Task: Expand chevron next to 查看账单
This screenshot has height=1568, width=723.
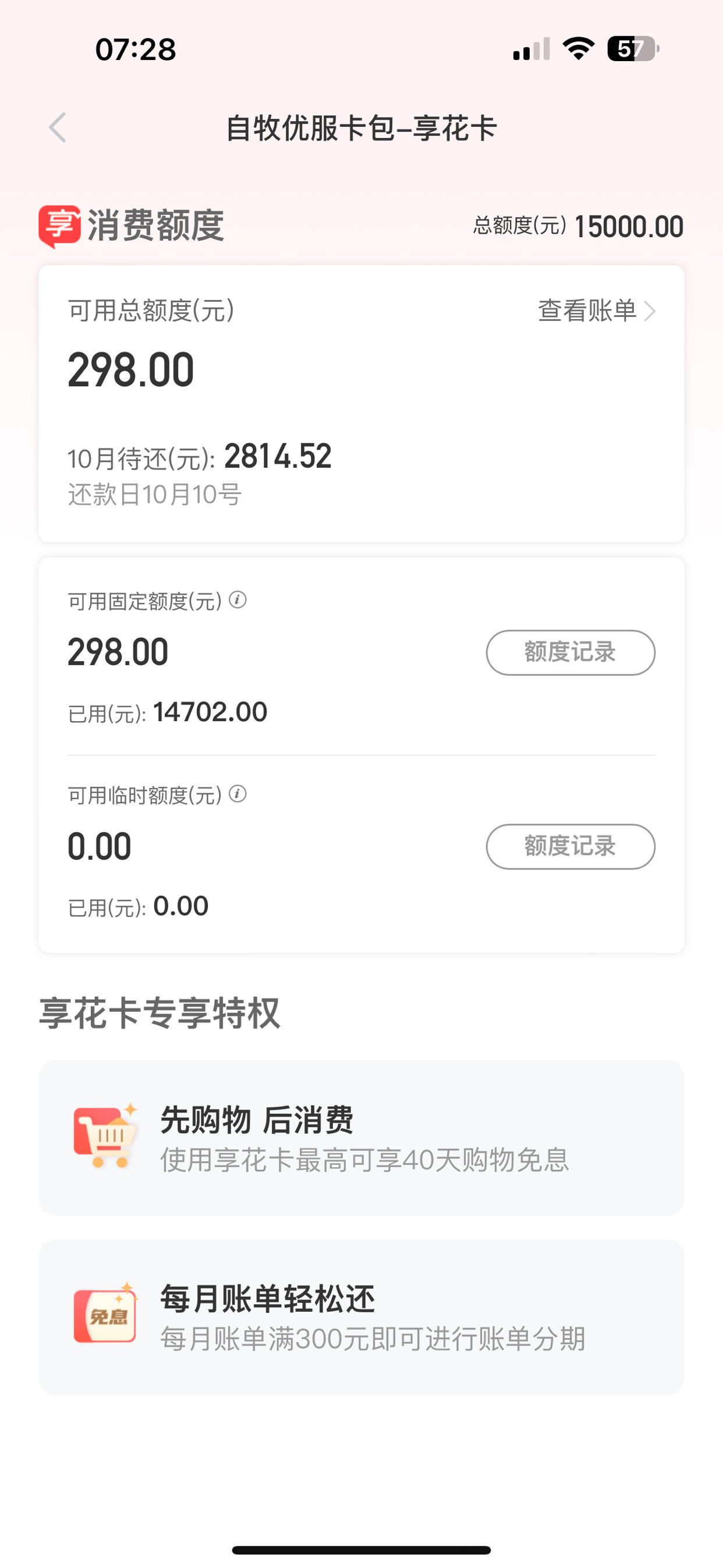Action: tap(650, 311)
